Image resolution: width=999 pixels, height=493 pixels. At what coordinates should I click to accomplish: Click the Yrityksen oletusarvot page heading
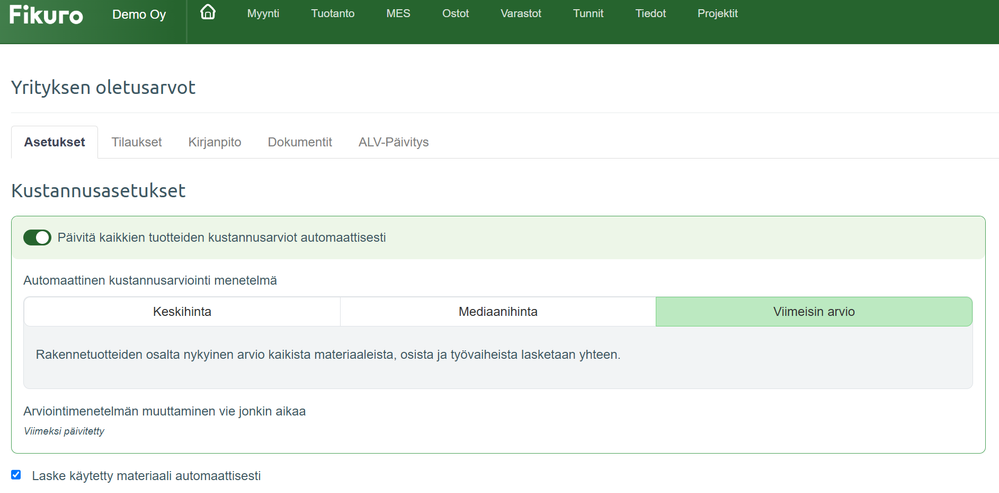103,88
